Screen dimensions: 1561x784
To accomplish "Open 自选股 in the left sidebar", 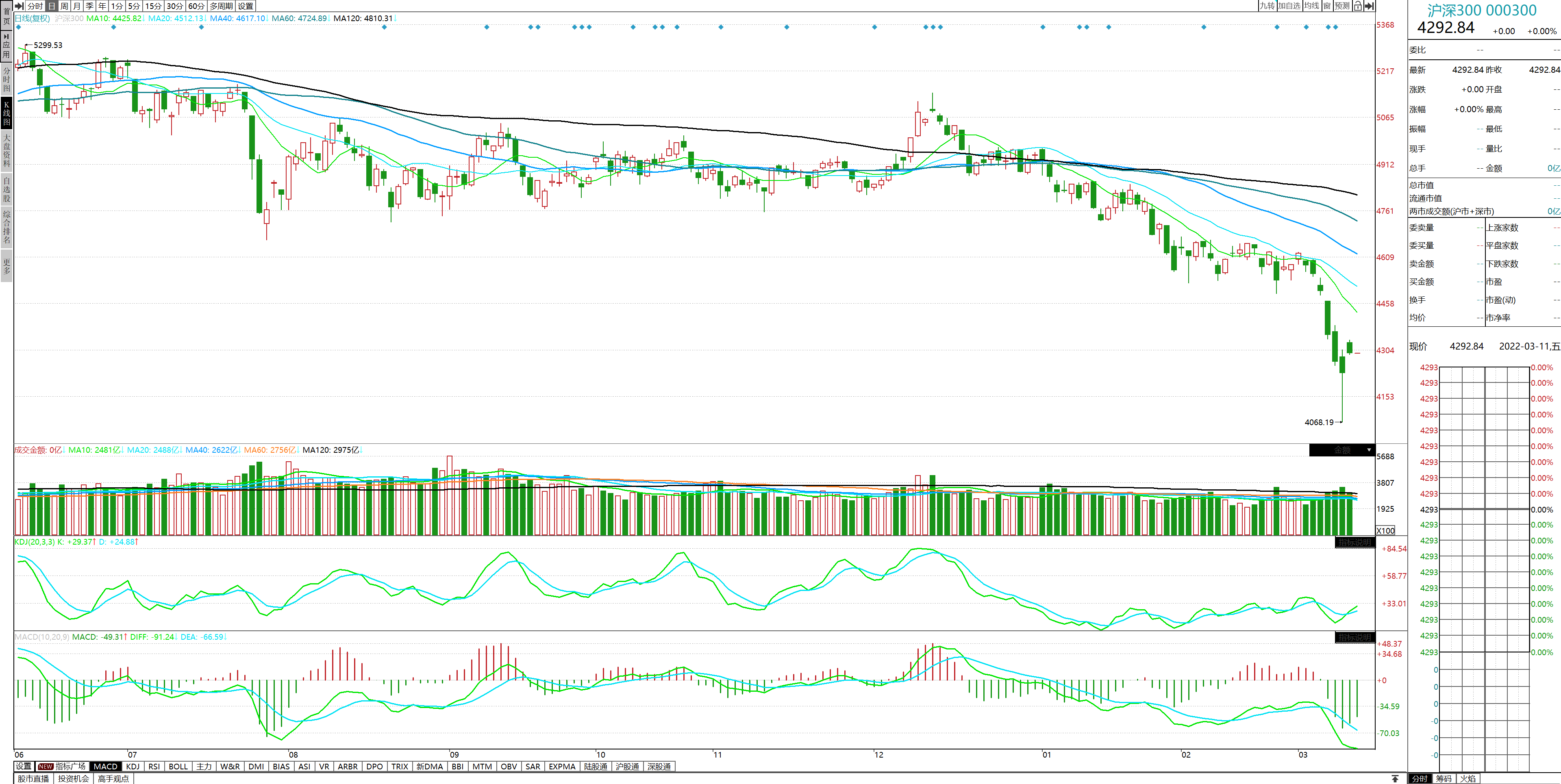I will click(x=7, y=189).
